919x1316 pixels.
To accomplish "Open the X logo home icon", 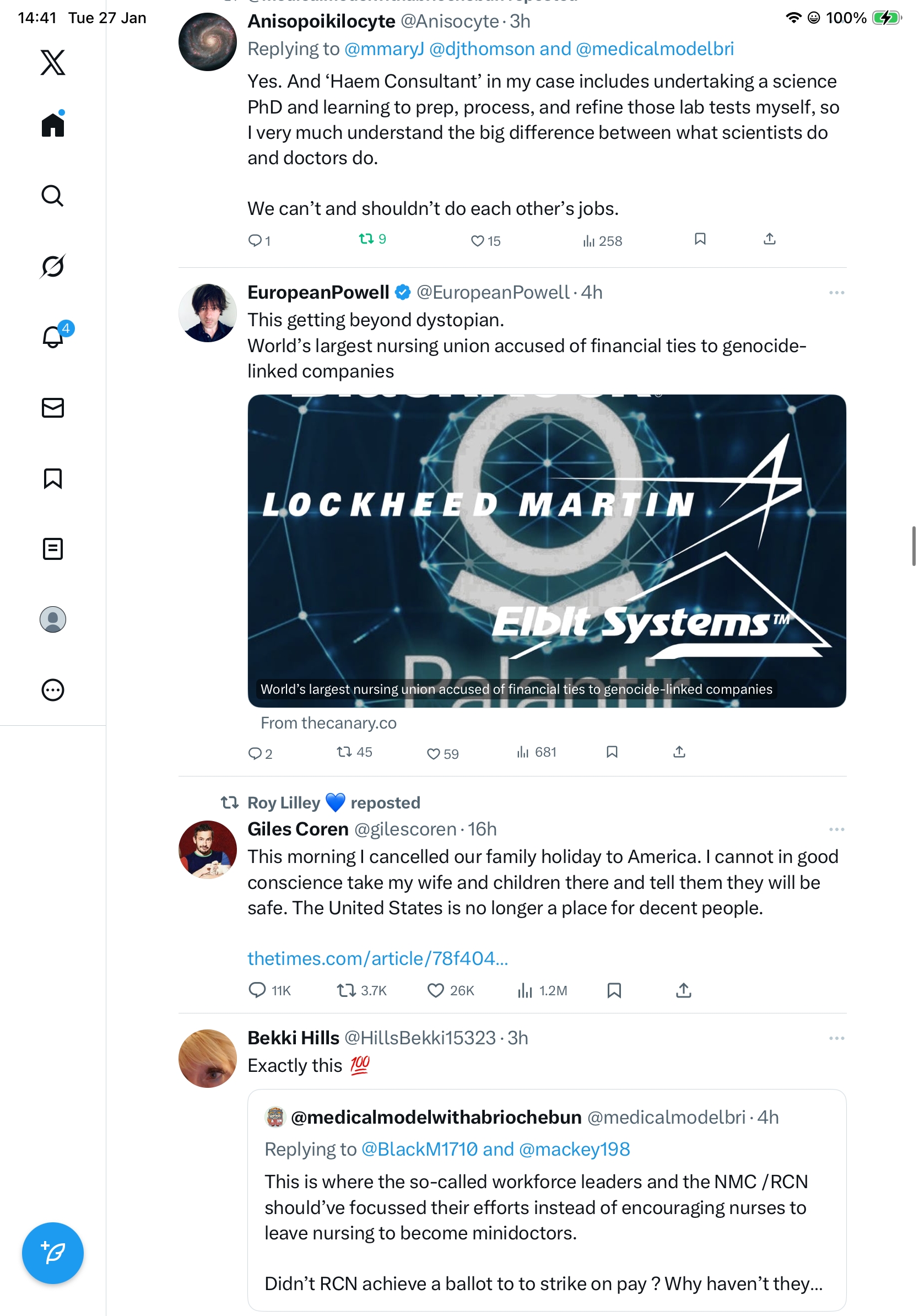I will [x=53, y=62].
